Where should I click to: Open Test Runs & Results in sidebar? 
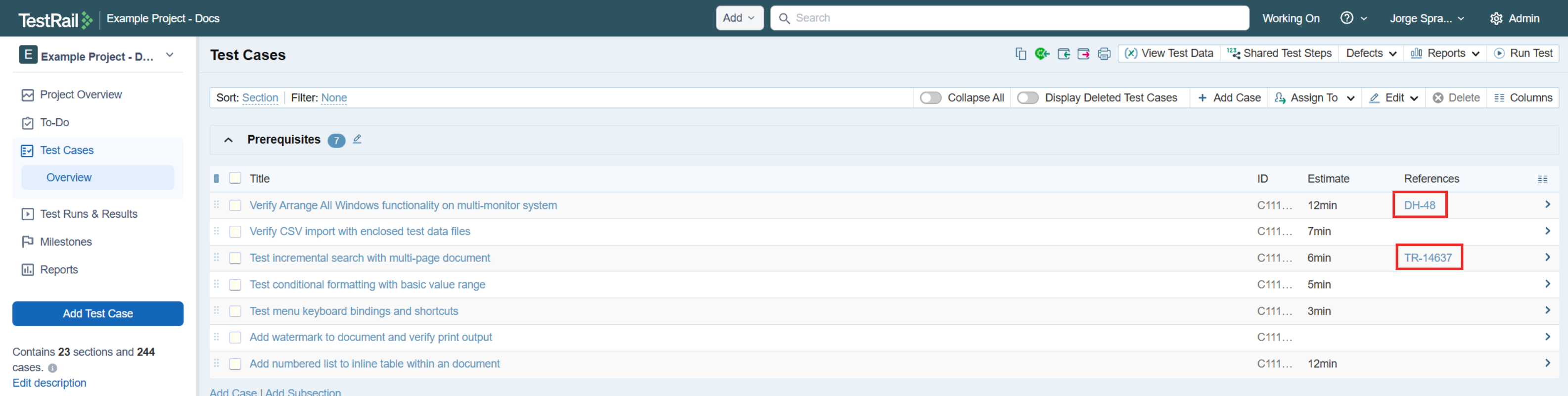point(88,214)
